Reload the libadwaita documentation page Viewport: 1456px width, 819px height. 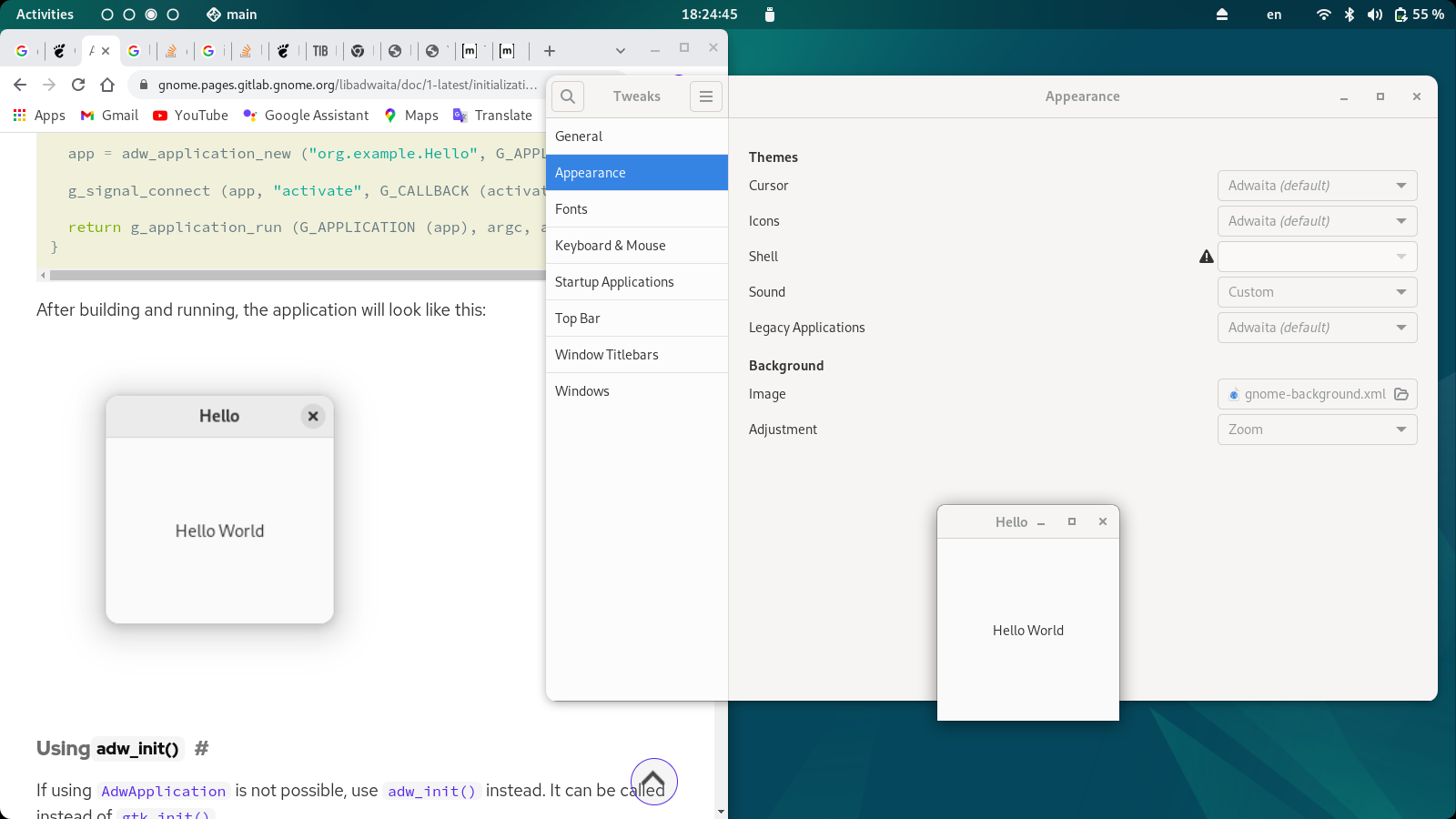tap(78, 84)
